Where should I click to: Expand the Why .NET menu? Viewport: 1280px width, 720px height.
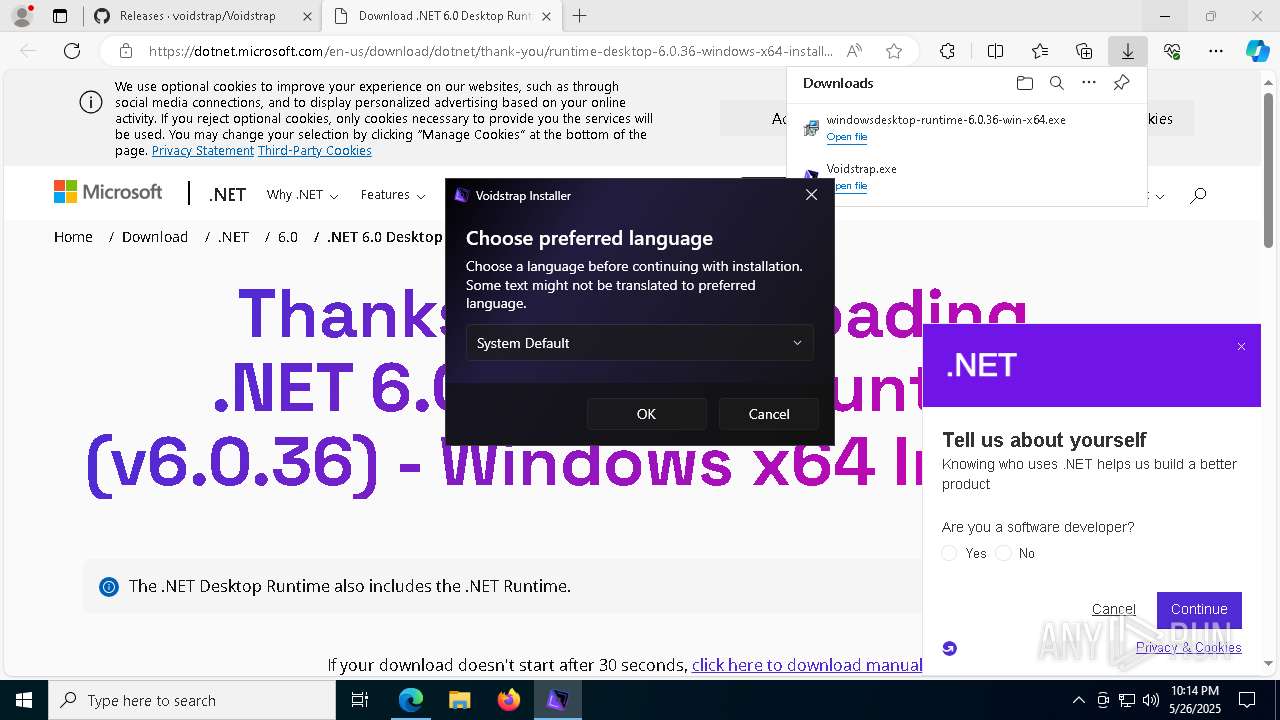click(302, 195)
